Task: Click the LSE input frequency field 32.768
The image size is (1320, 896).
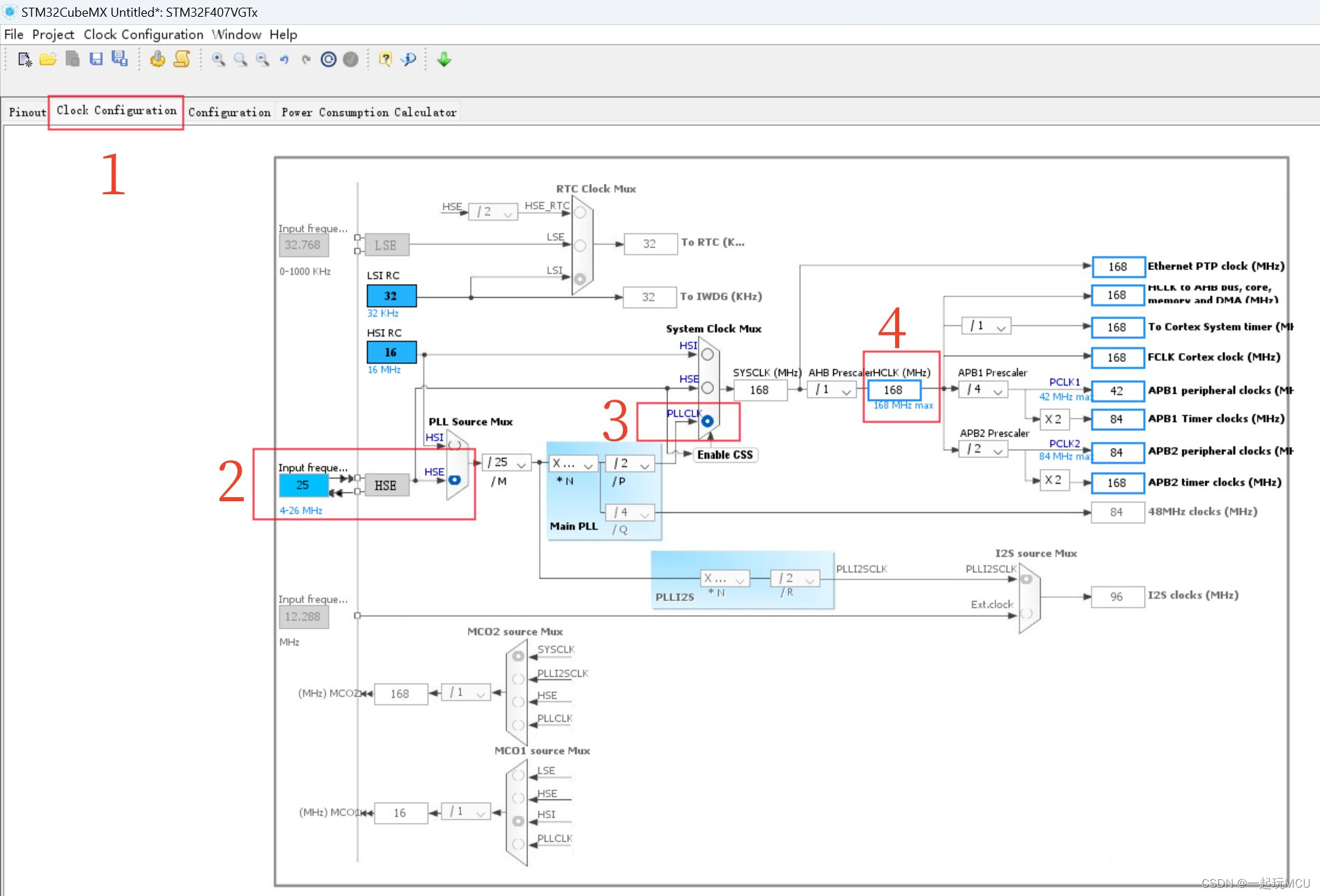Action: pyautogui.click(x=303, y=245)
